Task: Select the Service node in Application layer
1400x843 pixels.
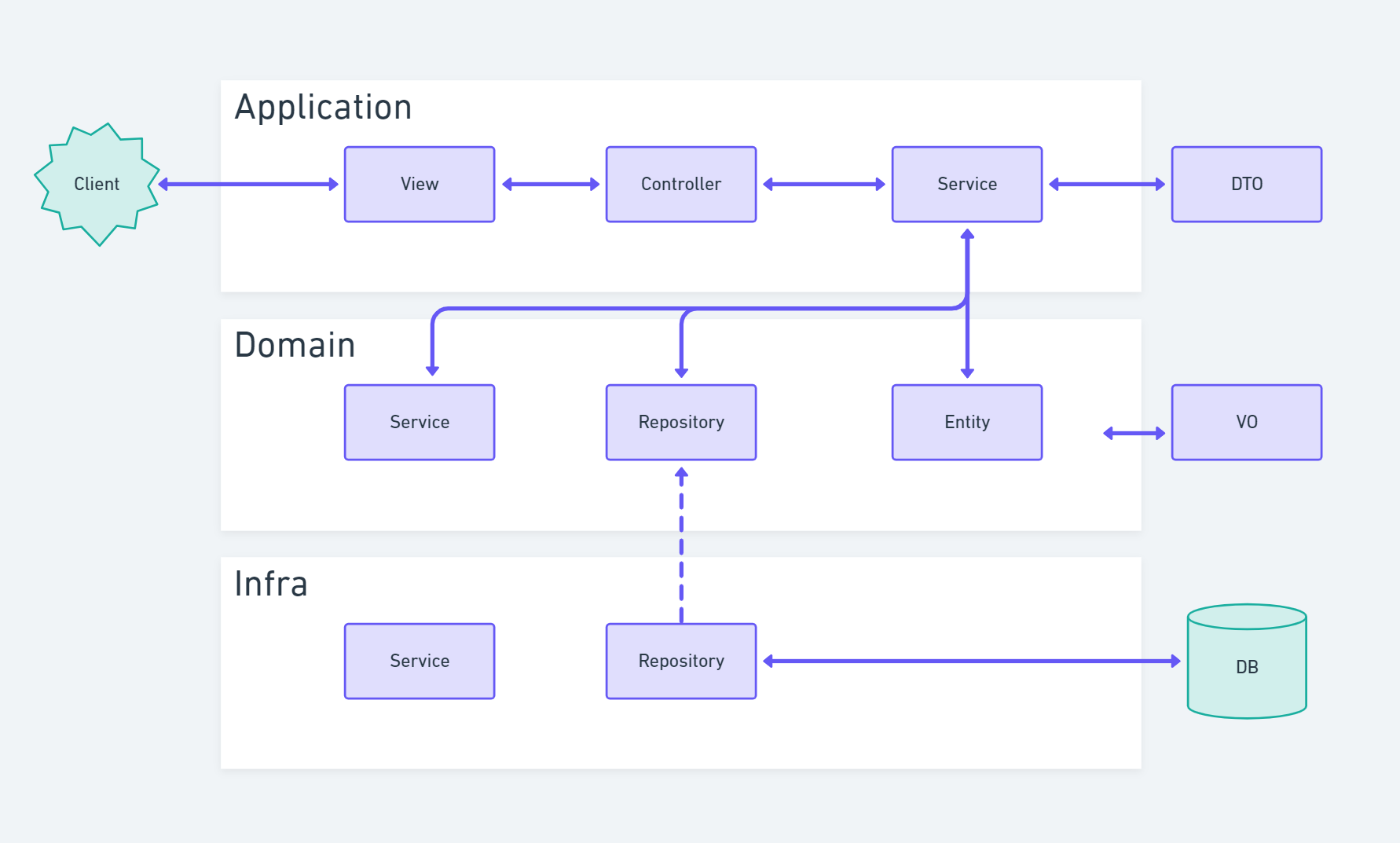Action: (966, 184)
